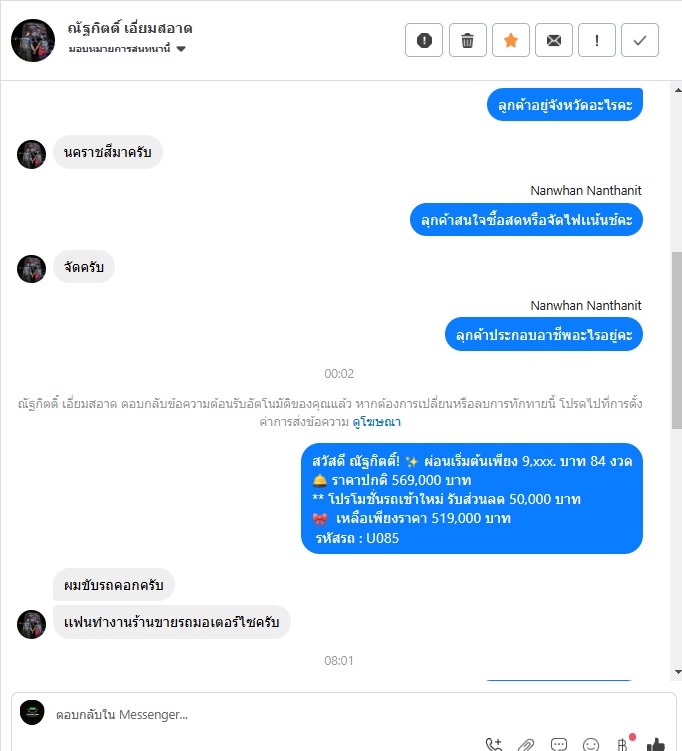
Task: Click the ดูโฆษณา link
Action: click(x=376, y=422)
